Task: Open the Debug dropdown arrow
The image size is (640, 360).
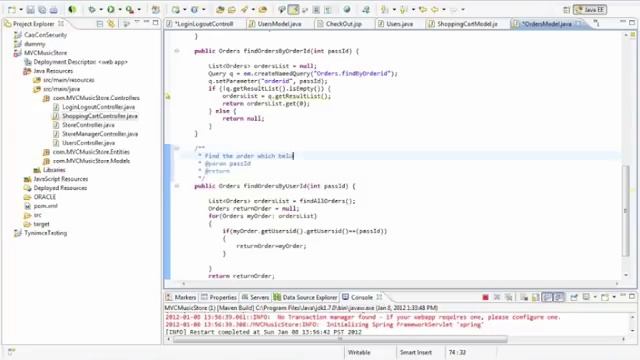Action: (x=101, y=9)
